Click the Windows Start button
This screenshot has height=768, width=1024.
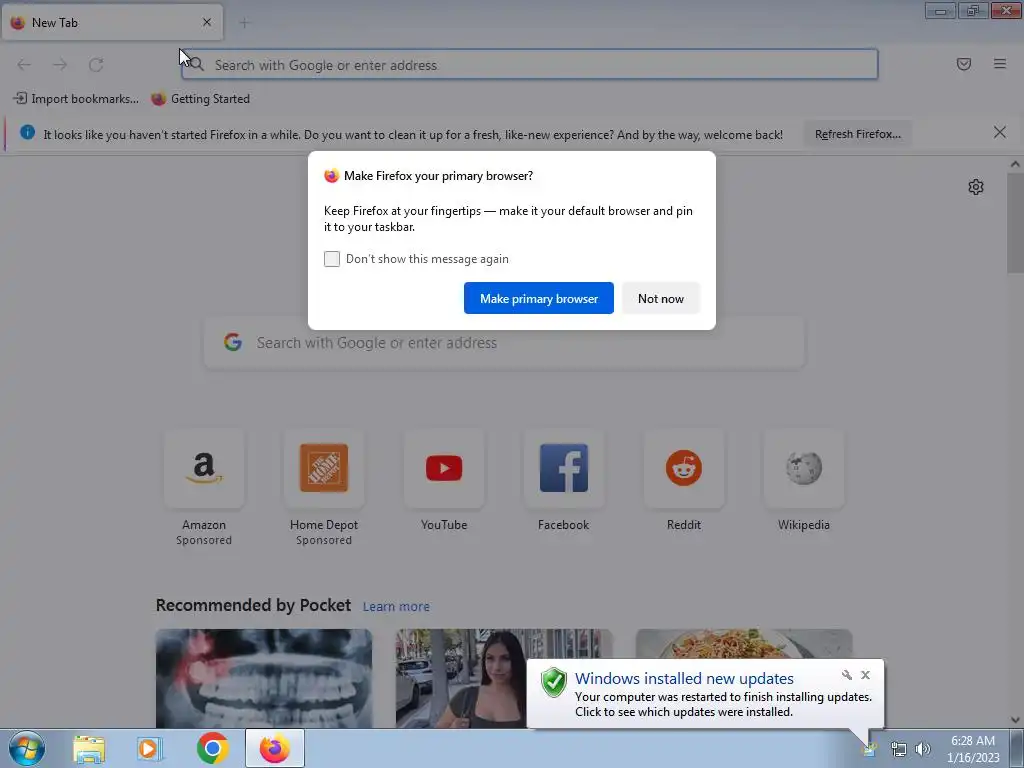26,748
